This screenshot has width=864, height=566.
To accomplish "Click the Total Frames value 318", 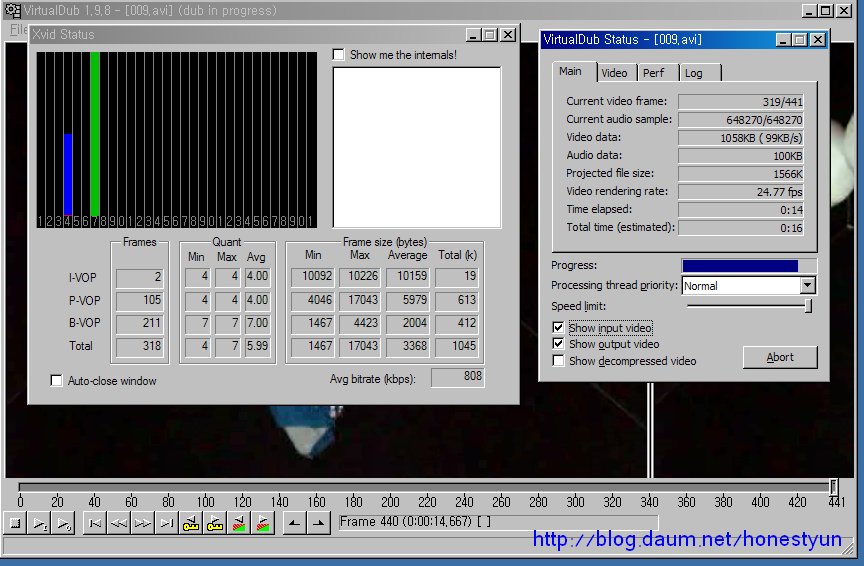I will 140,346.
